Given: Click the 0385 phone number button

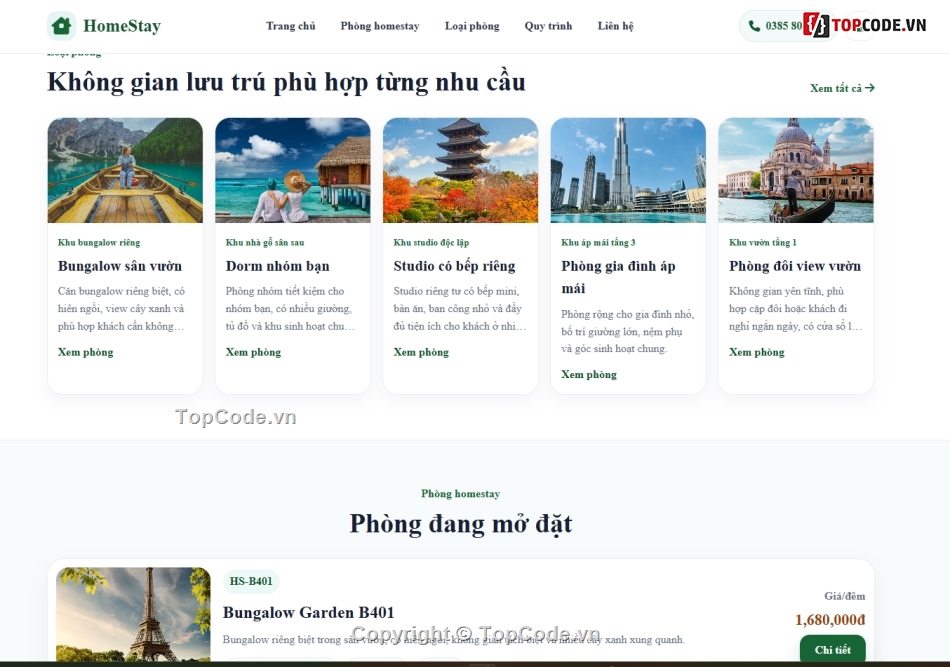Looking at the screenshot, I should tap(786, 26).
